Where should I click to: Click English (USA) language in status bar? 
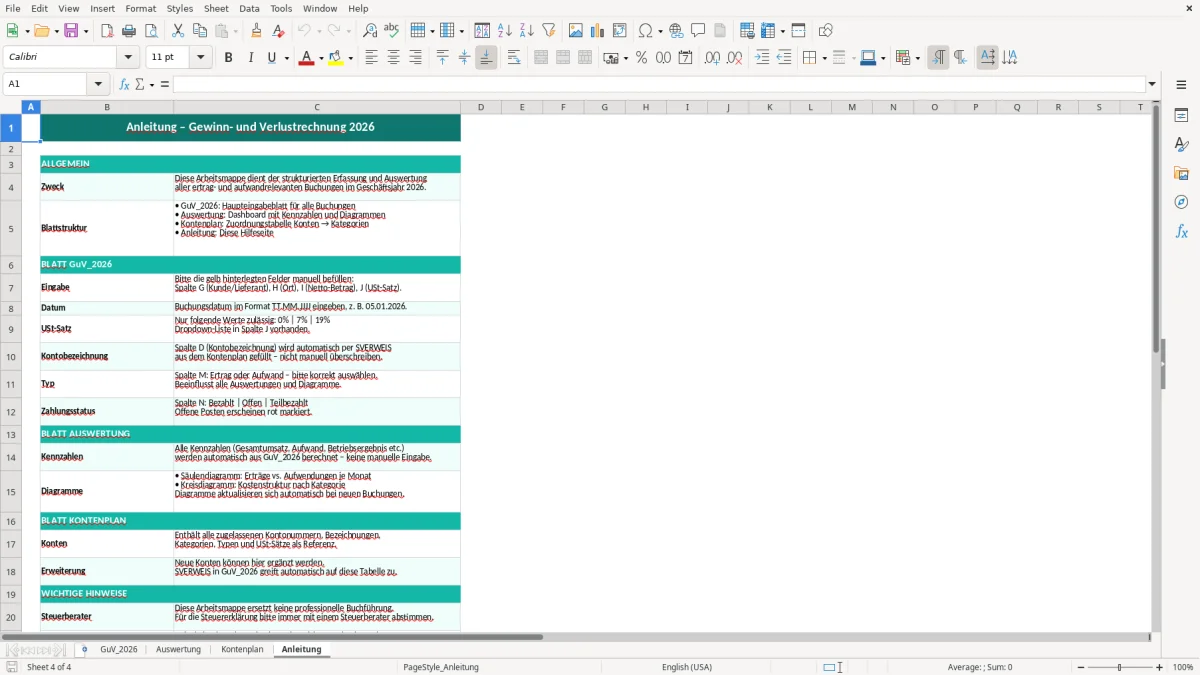point(687,667)
